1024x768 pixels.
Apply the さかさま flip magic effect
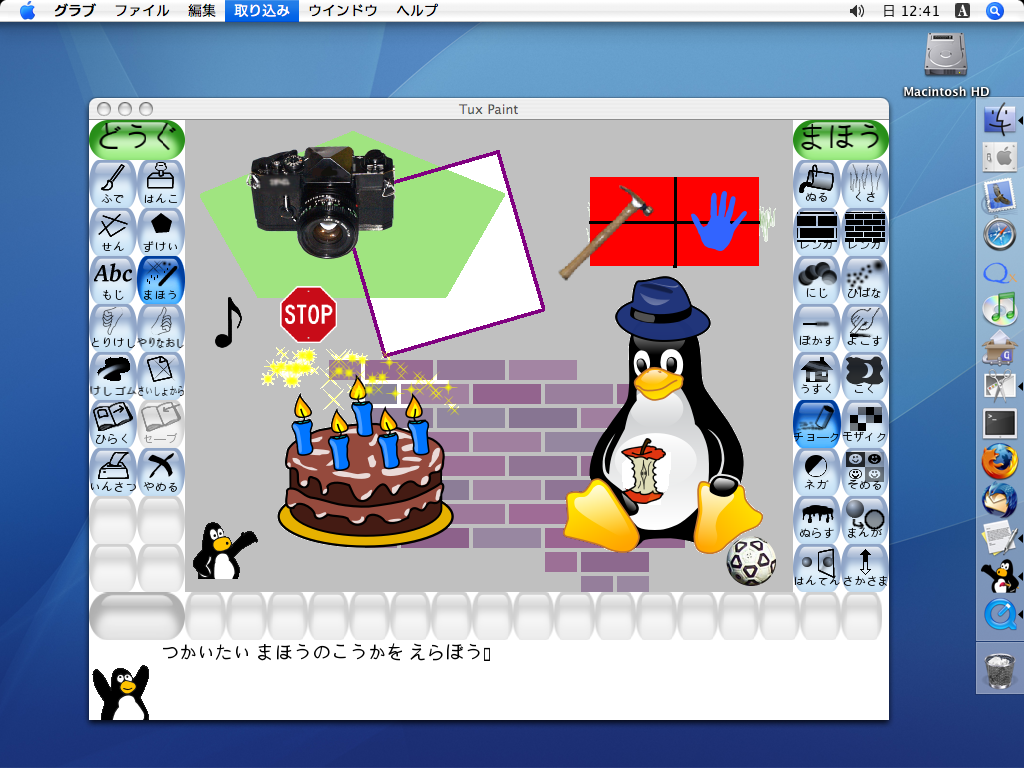pos(865,568)
